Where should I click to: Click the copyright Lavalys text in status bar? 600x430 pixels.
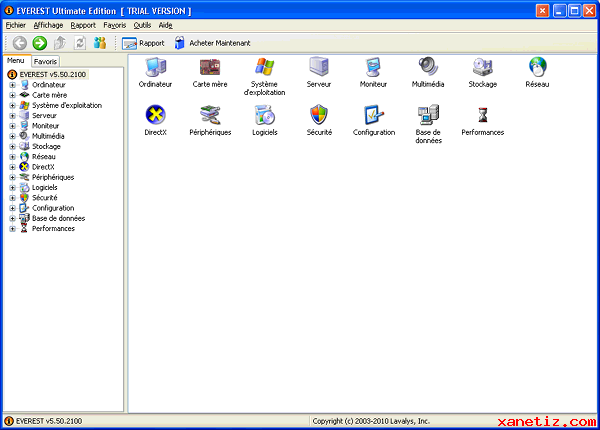pos(371,421)
